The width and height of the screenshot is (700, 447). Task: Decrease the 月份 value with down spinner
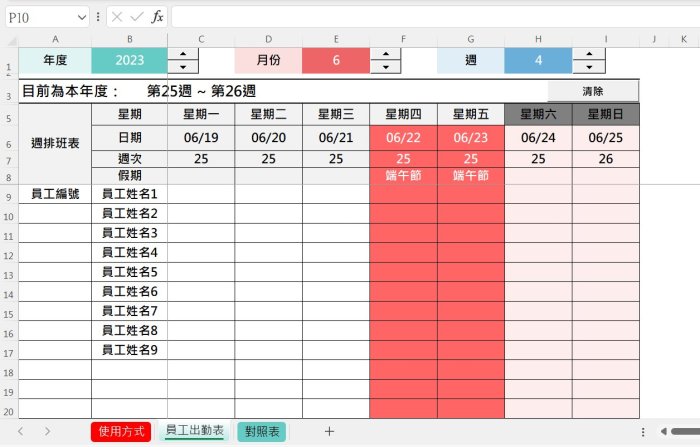pyautogui.click(x=386, y=67)
